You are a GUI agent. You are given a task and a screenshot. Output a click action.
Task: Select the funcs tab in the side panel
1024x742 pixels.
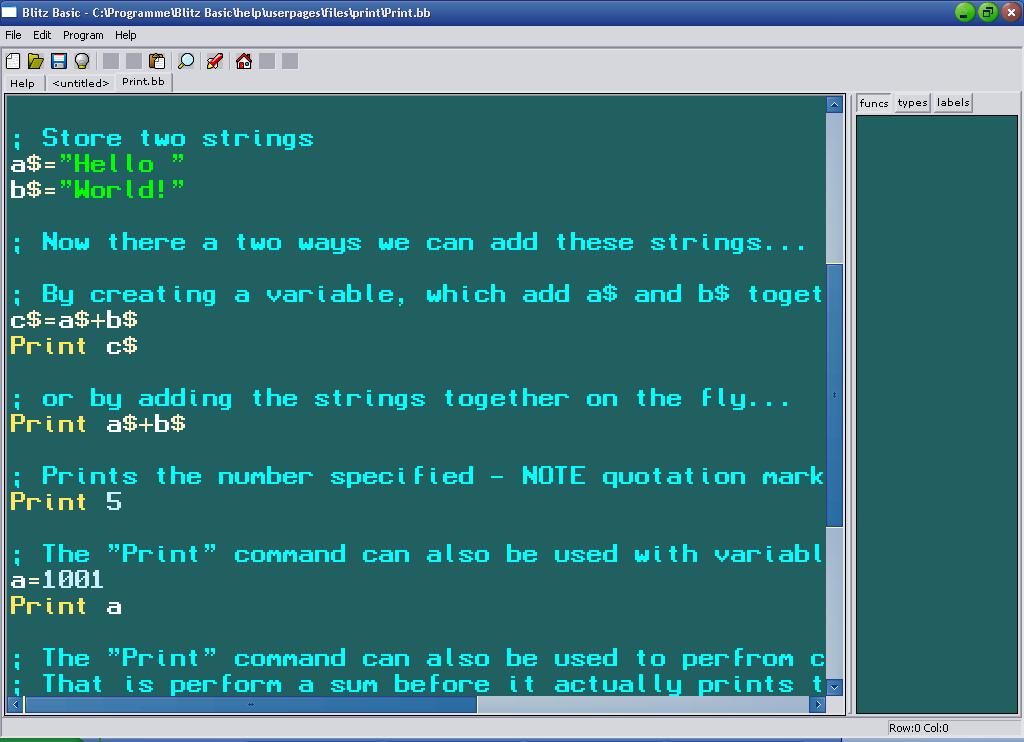click(874, 103)
